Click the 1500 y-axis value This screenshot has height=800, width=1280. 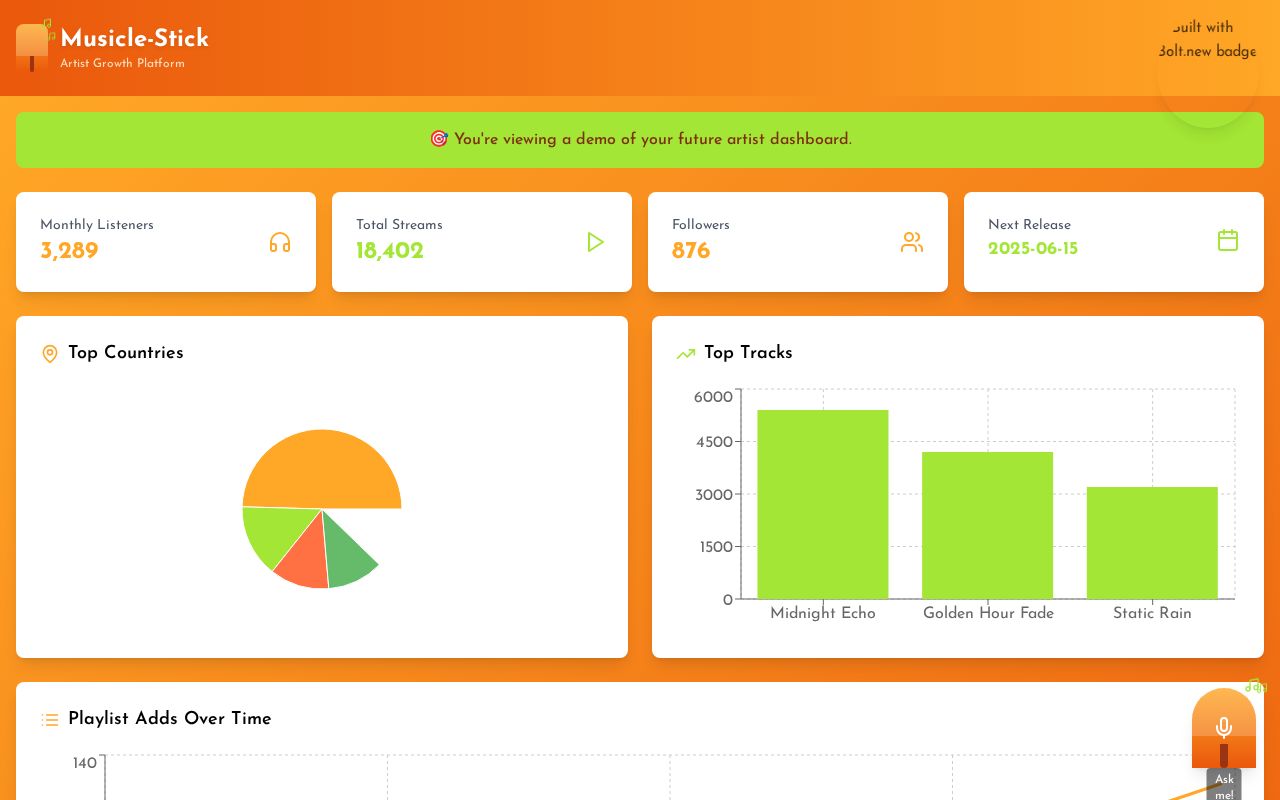tap(715, 547)
